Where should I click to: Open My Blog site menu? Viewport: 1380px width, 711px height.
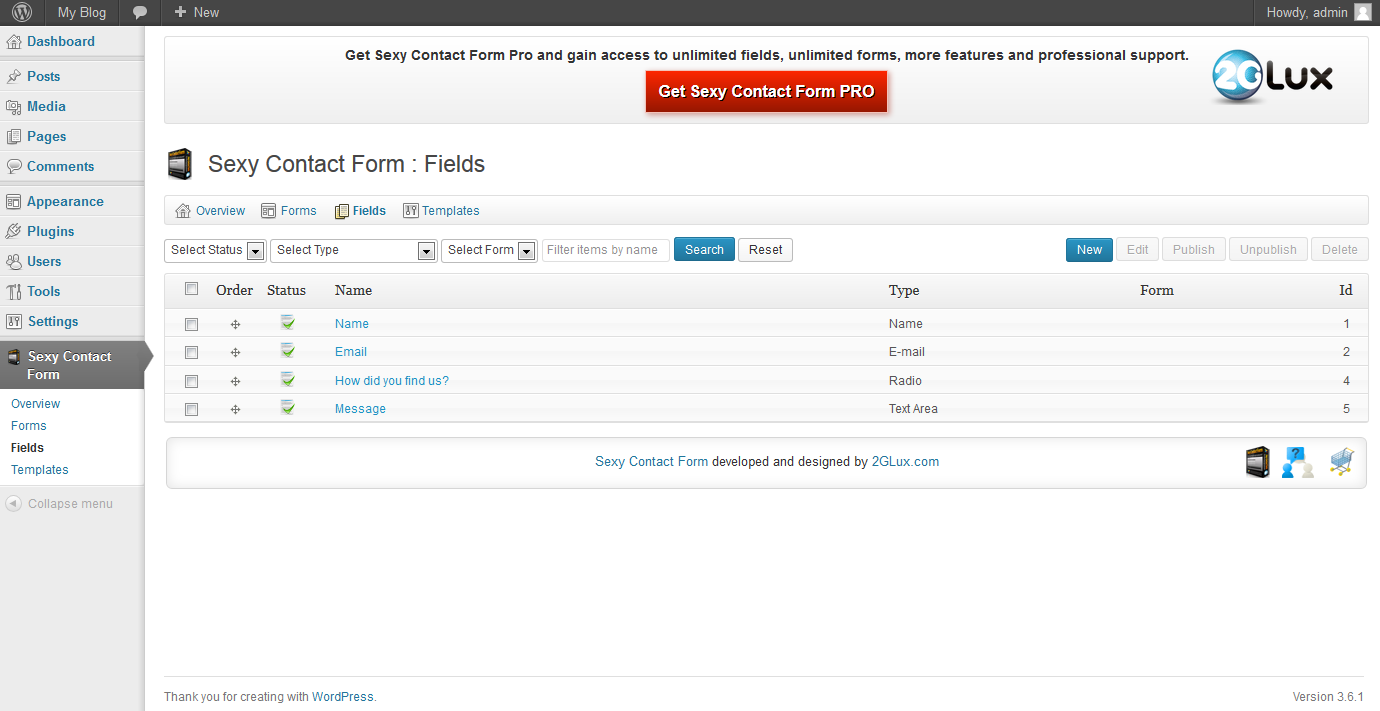tap(82, 12)
